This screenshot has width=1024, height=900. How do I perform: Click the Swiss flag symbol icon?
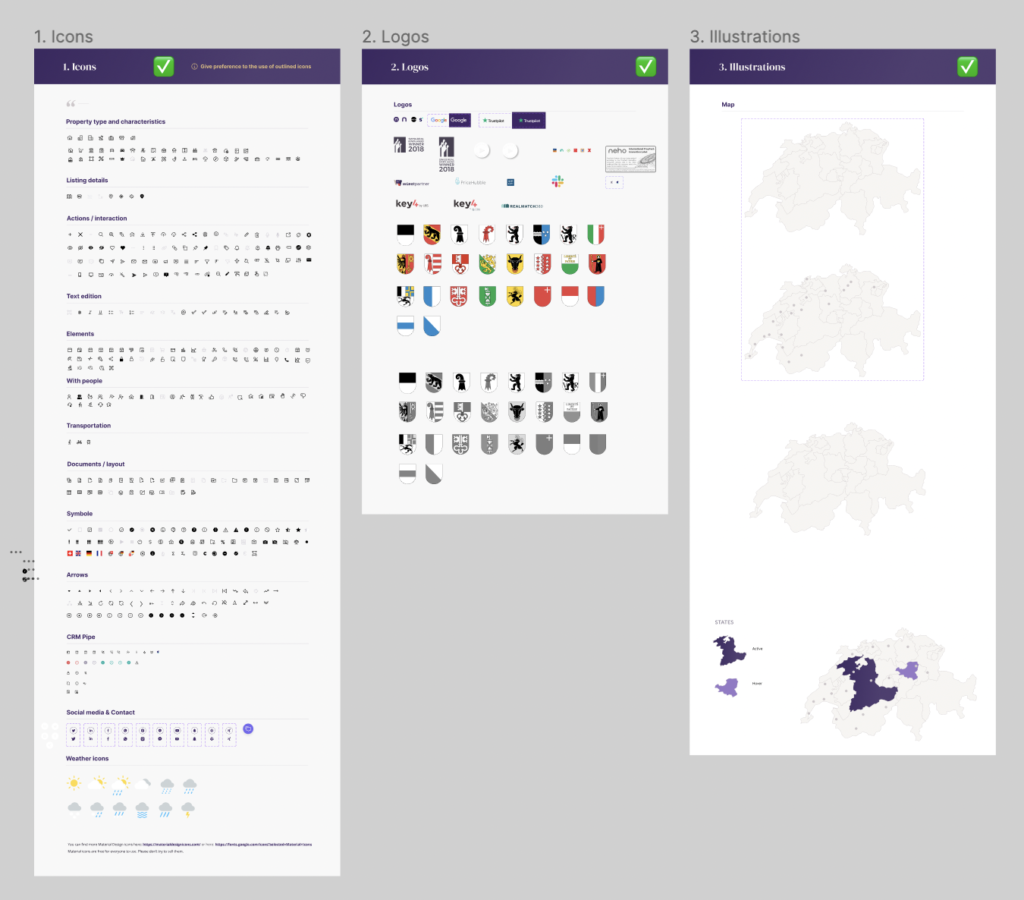pos(69,553)
